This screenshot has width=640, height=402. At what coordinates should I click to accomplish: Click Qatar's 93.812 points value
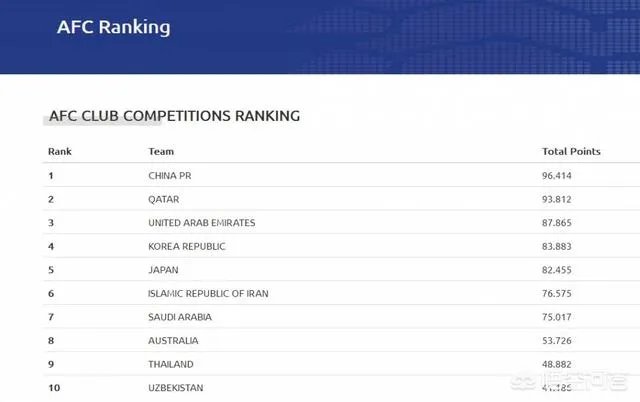[559, 199]
